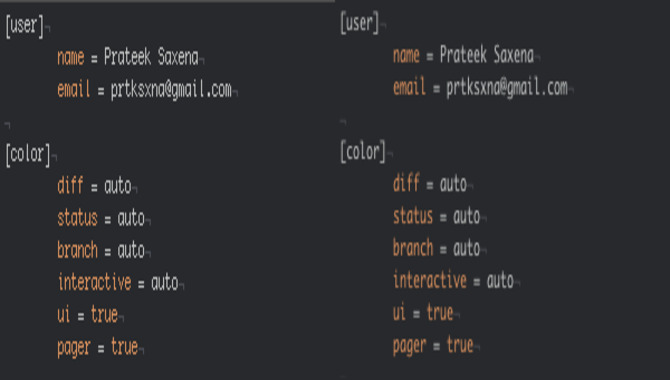Click the 'status' key in left pane
Screen dimensions: 670x380
(77, 218)
